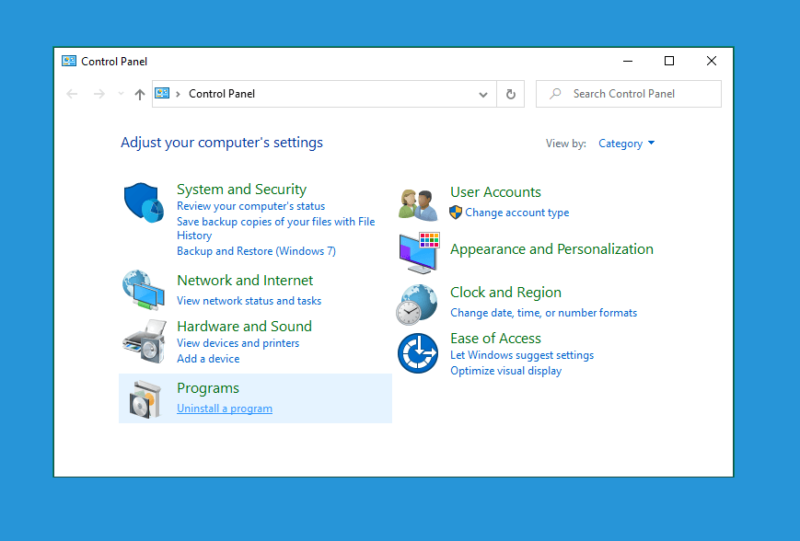800x541 pixels.
Task: Open the System and Security shield icon
Action: (144, 203)
